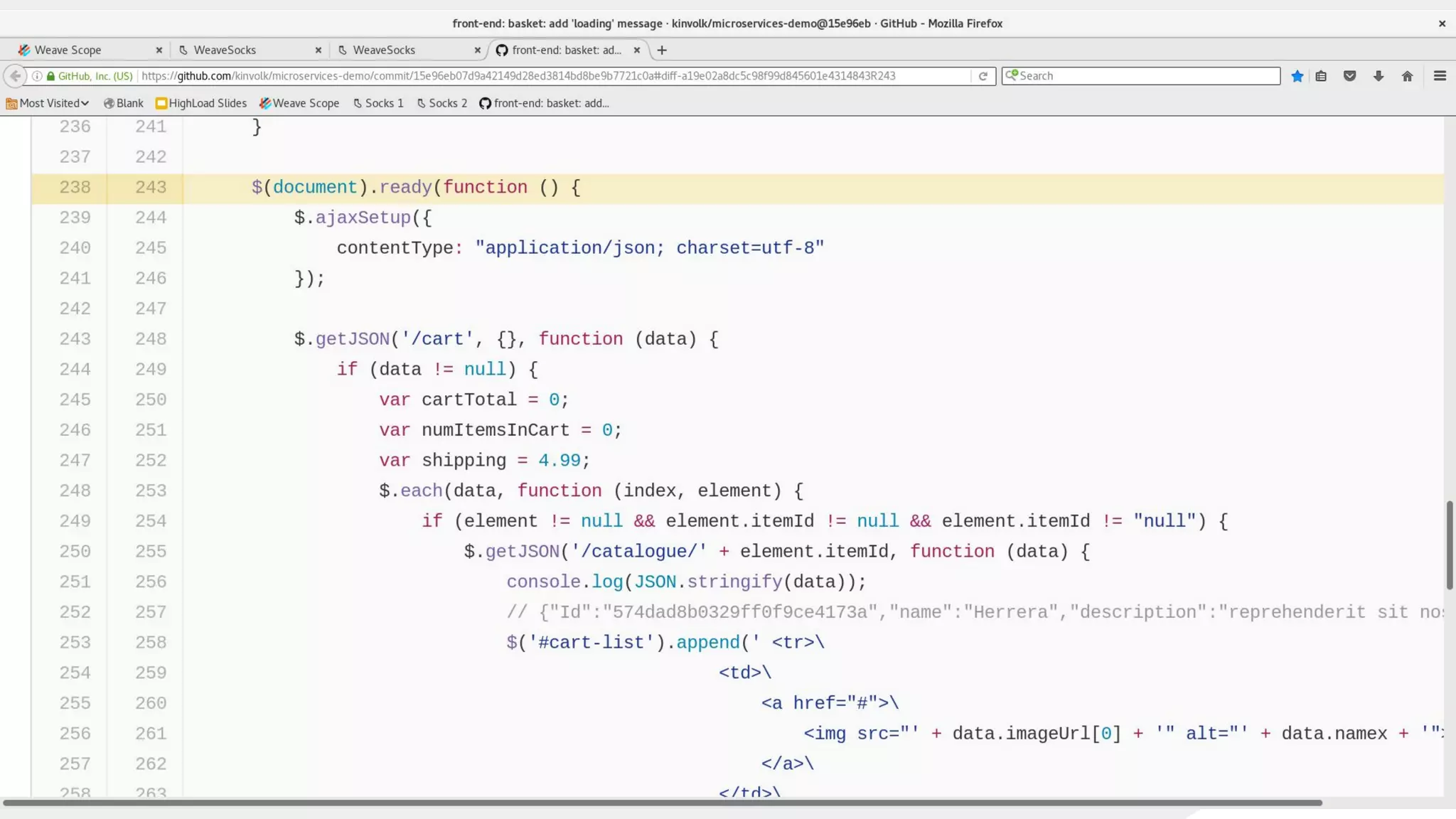
Task: Open the hamburger menu icon
Action: pyautogui.click(x=1440, y=76)
